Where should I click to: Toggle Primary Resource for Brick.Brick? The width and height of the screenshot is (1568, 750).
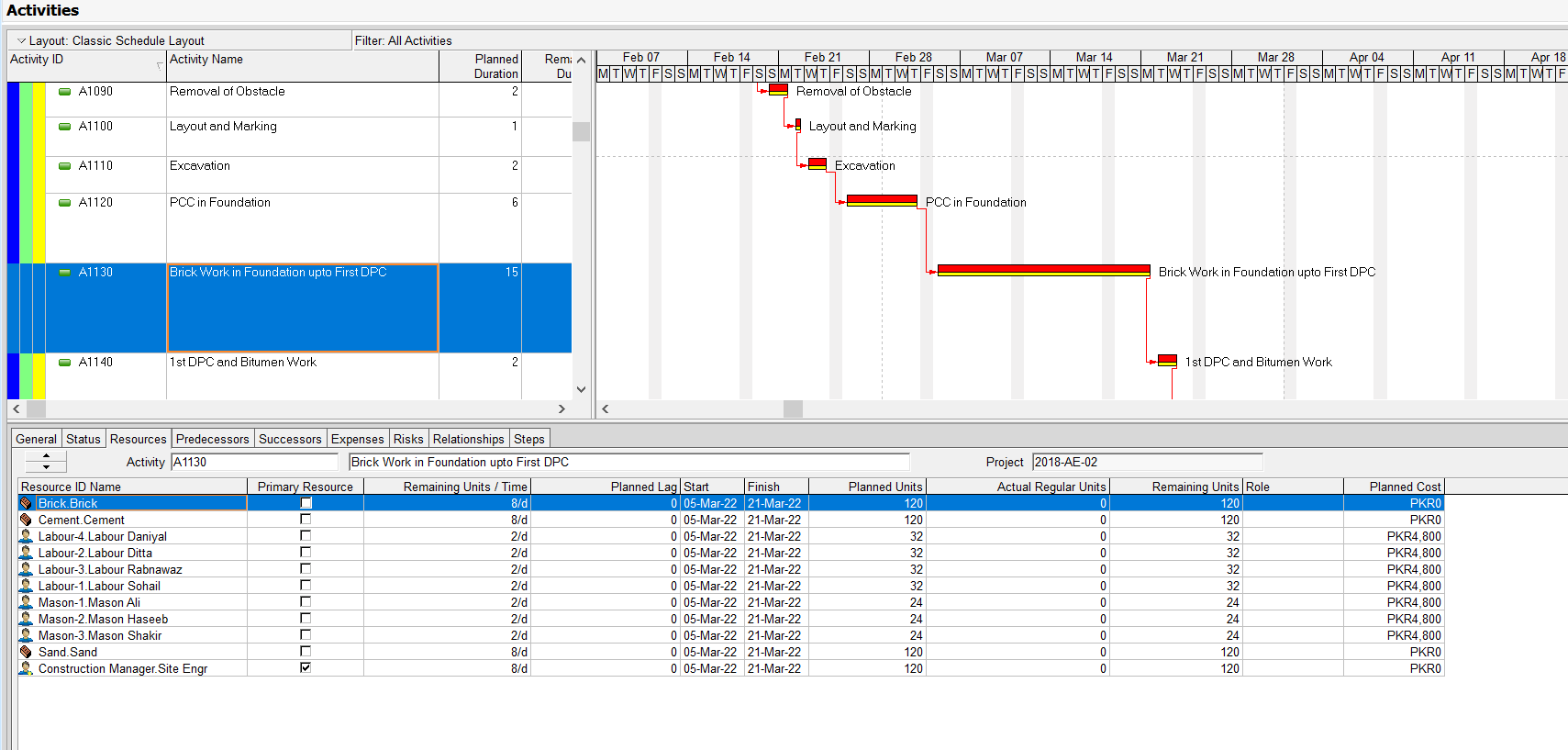pyautogui.click(x=306, y=503)
